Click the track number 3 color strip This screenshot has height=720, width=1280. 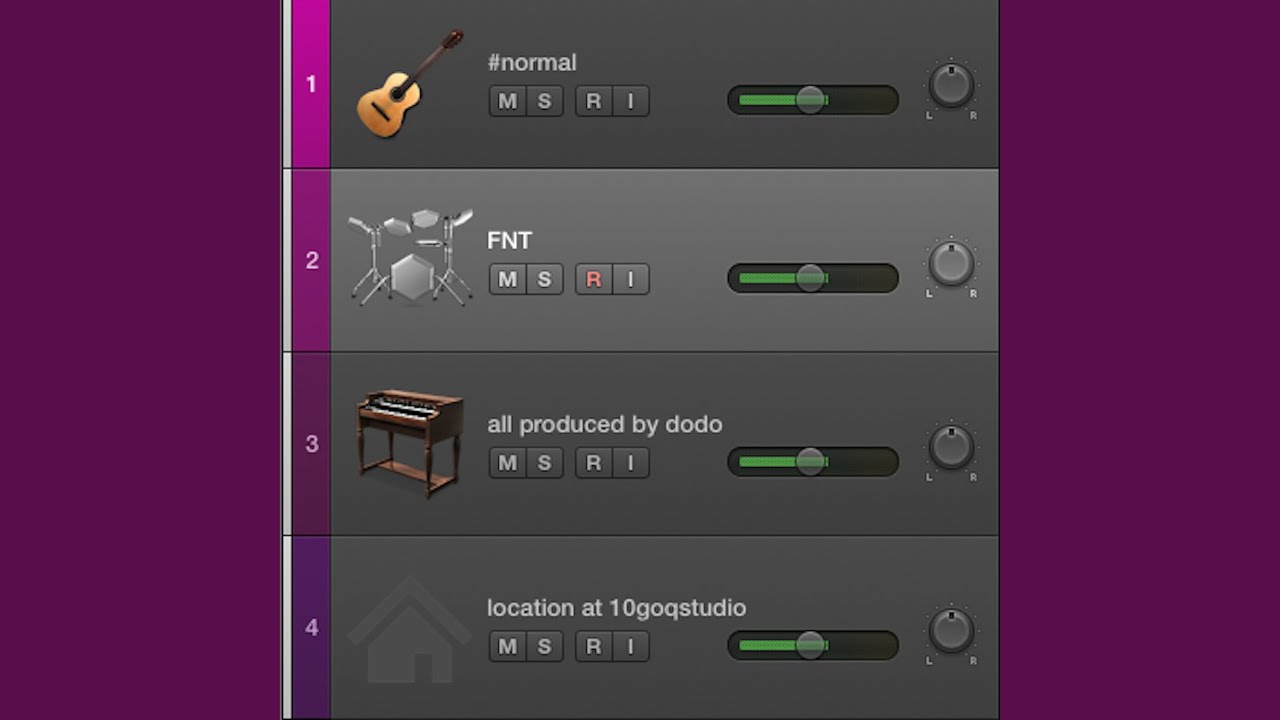click(311, 444)
